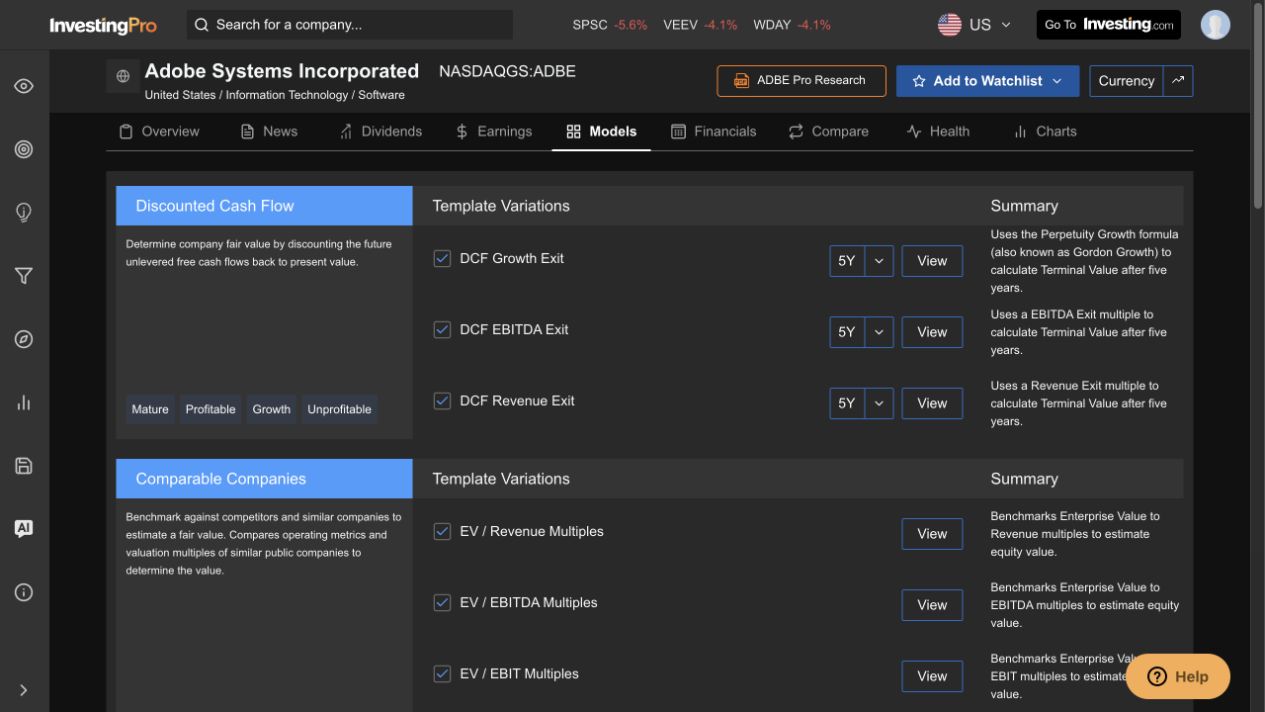1265x712 pixels.
Task: View the EV / EBITDA Multiples model
Action: point(932,605)
